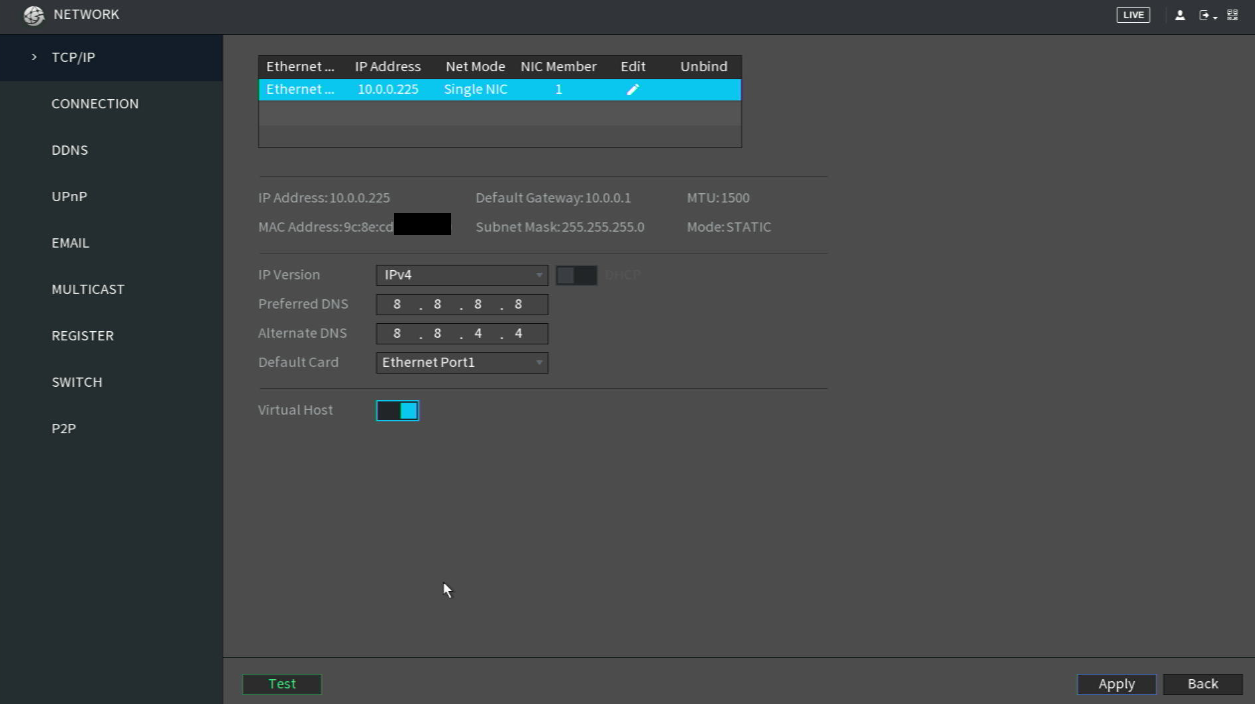Image resolution: width=1255 pixels, height=704 pixels.
Task: Click the Preferred DNS first octet field
Action: [397, 304]
